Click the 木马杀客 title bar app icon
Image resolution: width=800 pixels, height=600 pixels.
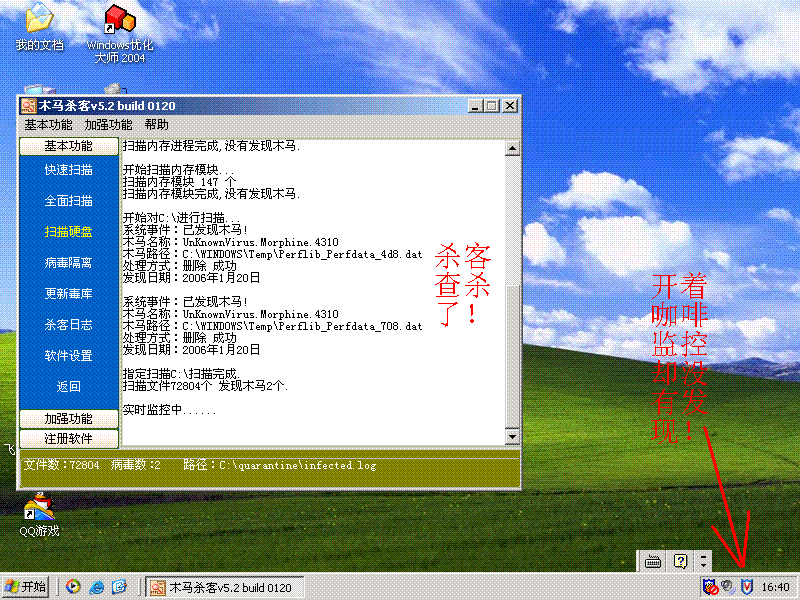tap(29, 106)
